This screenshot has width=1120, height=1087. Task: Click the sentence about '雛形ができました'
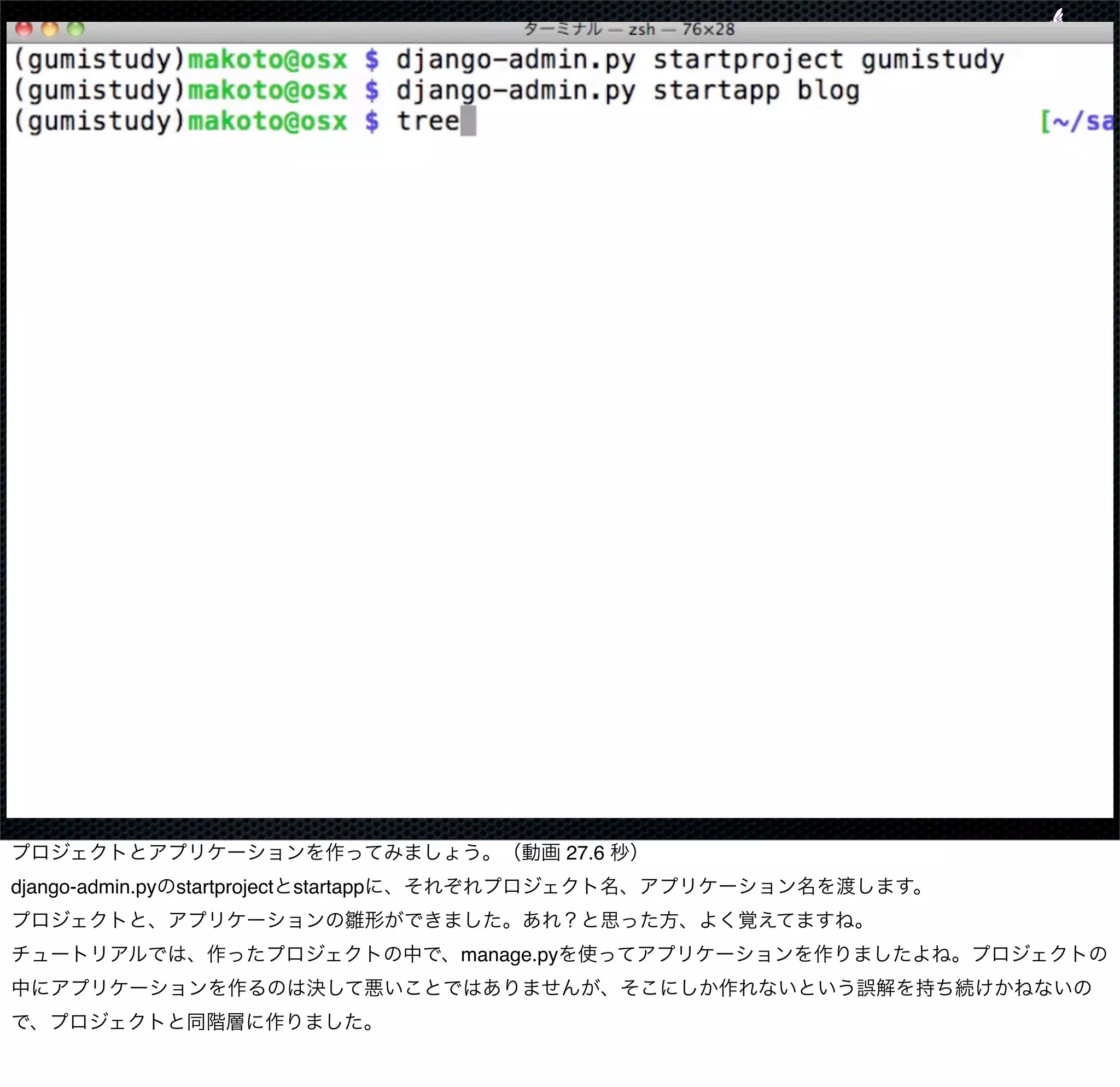[439, 920]
